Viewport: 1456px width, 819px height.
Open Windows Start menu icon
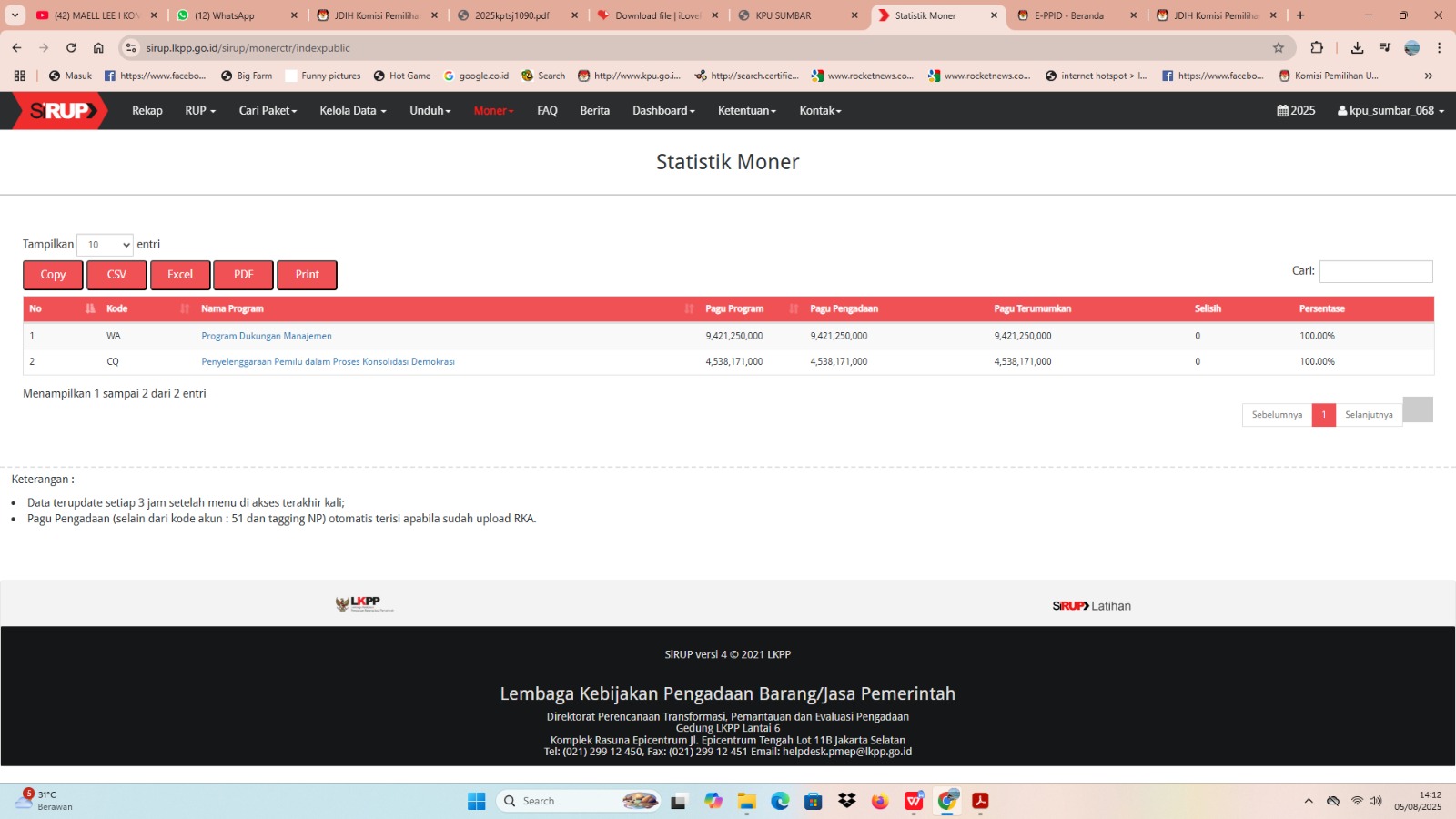point(476,801)
